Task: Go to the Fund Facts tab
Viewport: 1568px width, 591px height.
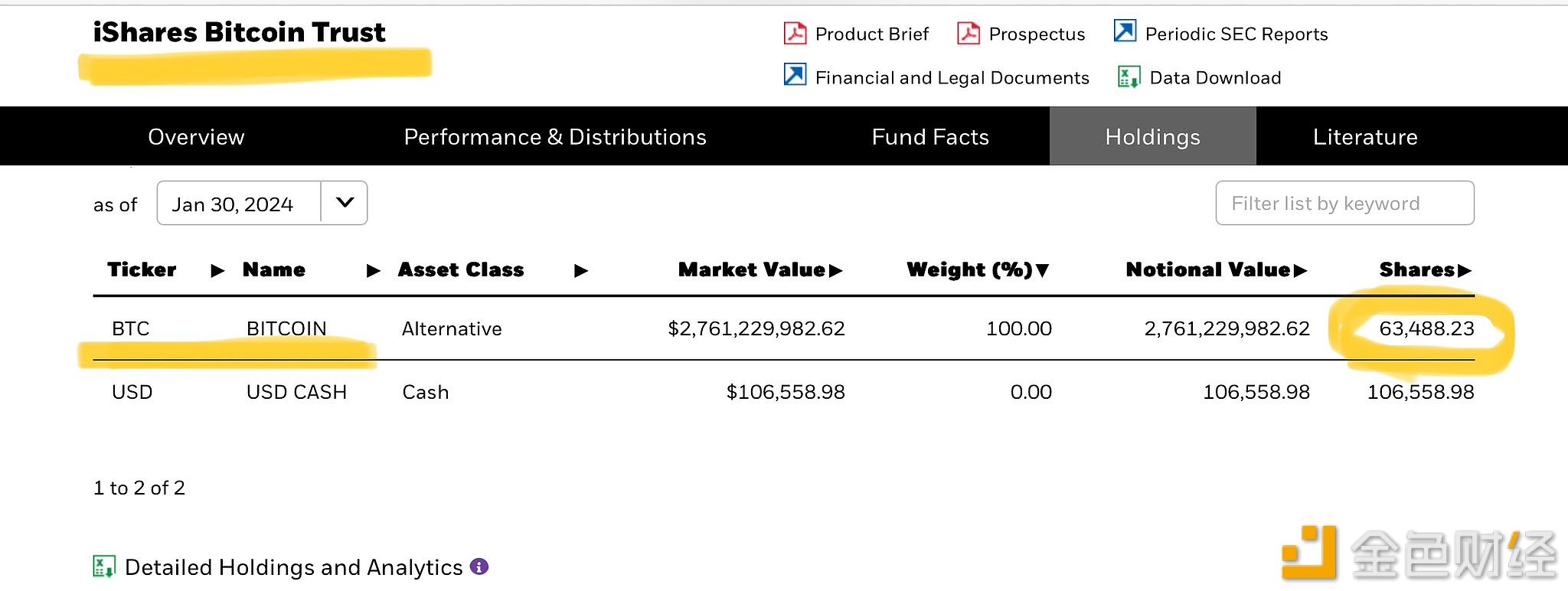Action: pos(930,137)
